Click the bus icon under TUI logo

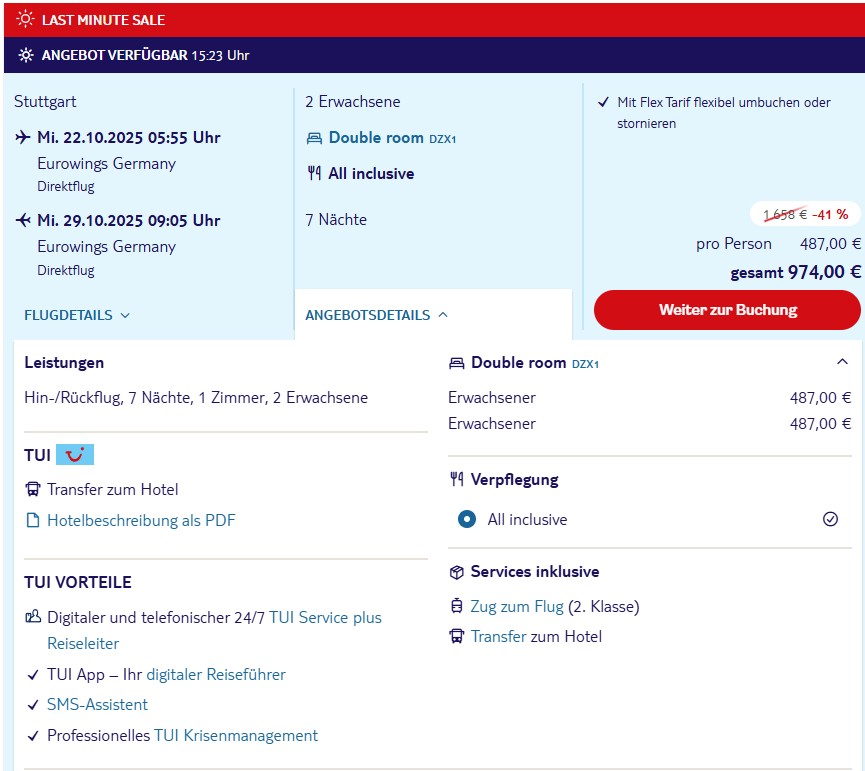pos(33,489)
